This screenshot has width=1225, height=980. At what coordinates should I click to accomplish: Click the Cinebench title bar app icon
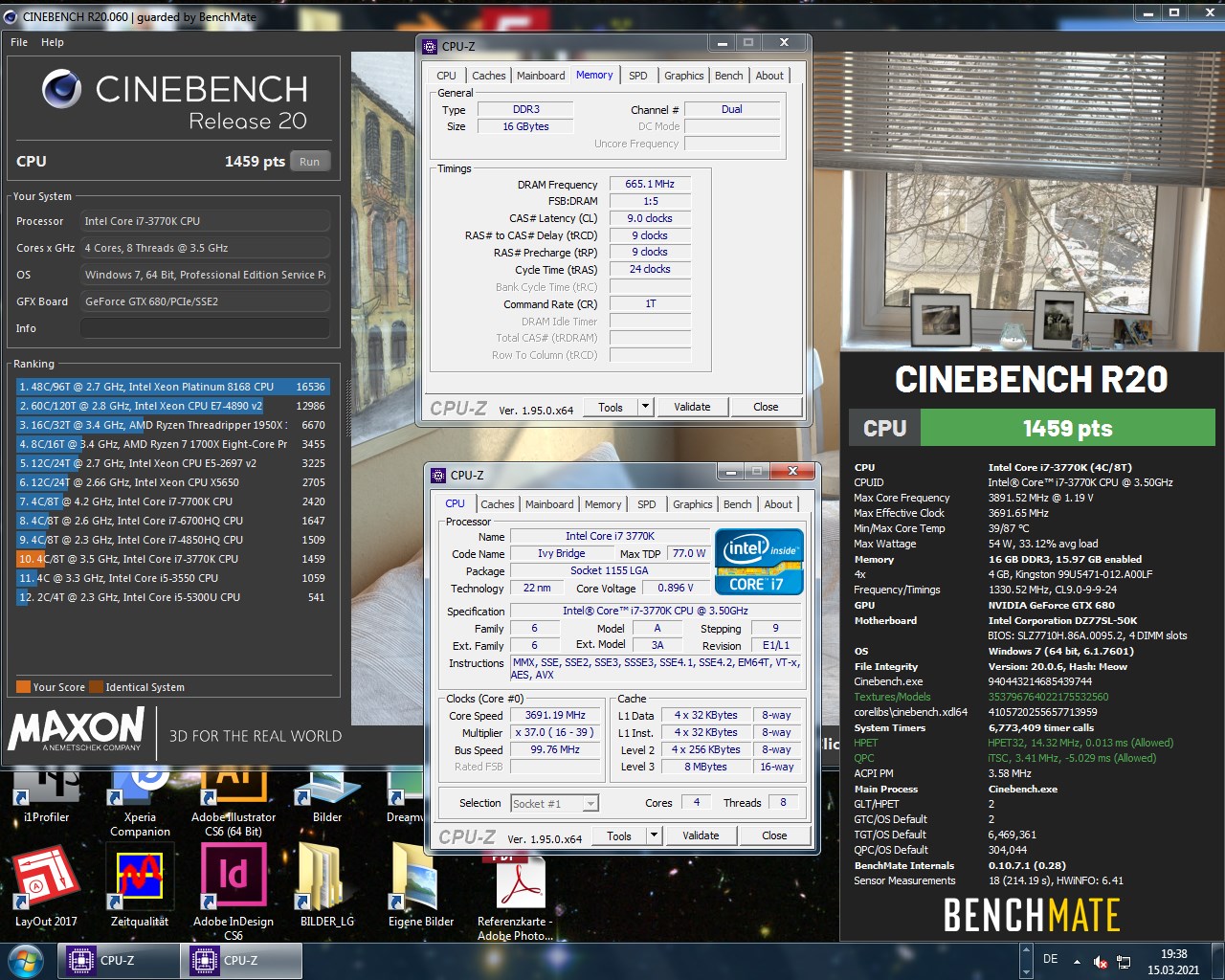pyautogui.click(x=11, y=16)
